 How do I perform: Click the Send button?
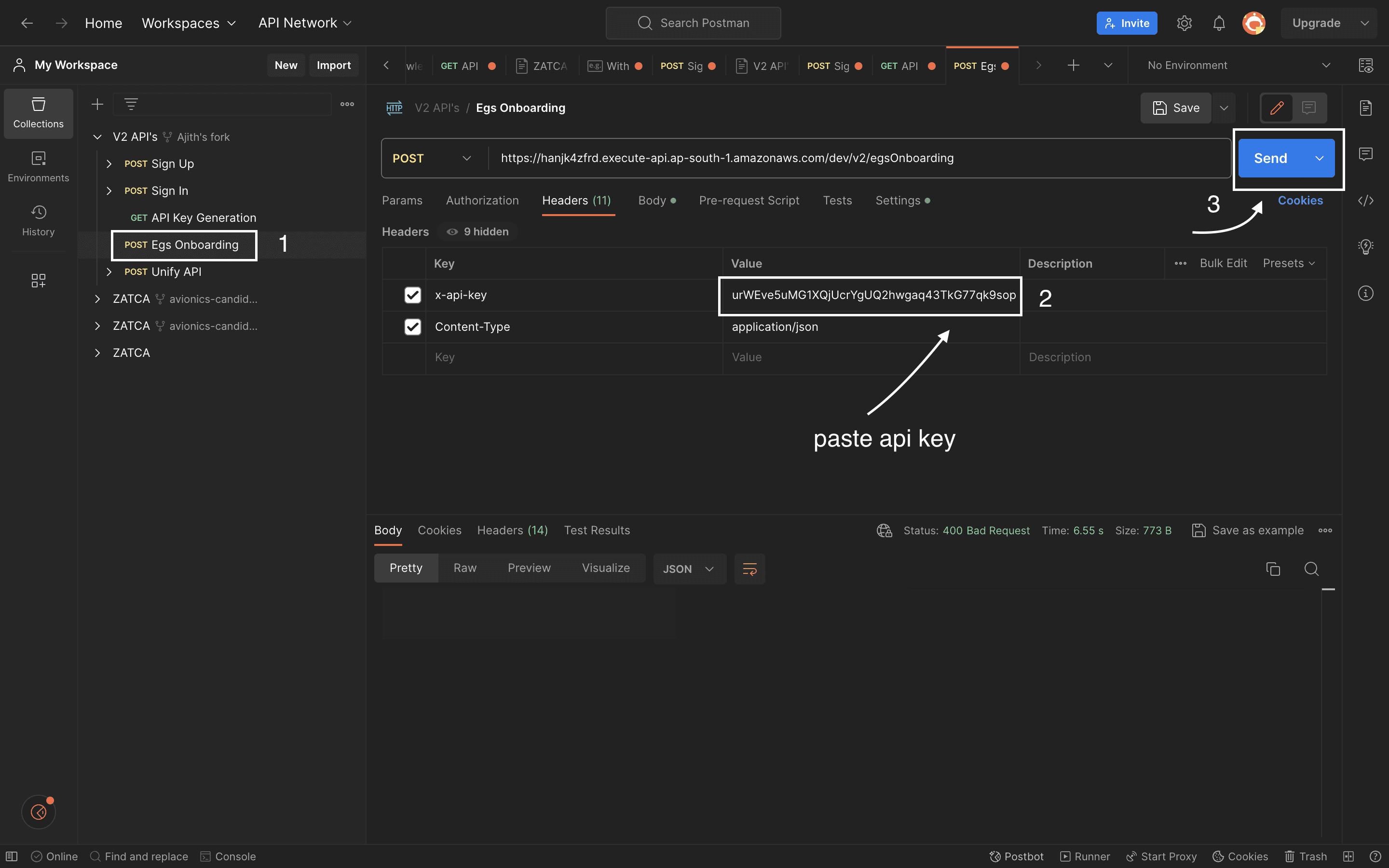1270,158
